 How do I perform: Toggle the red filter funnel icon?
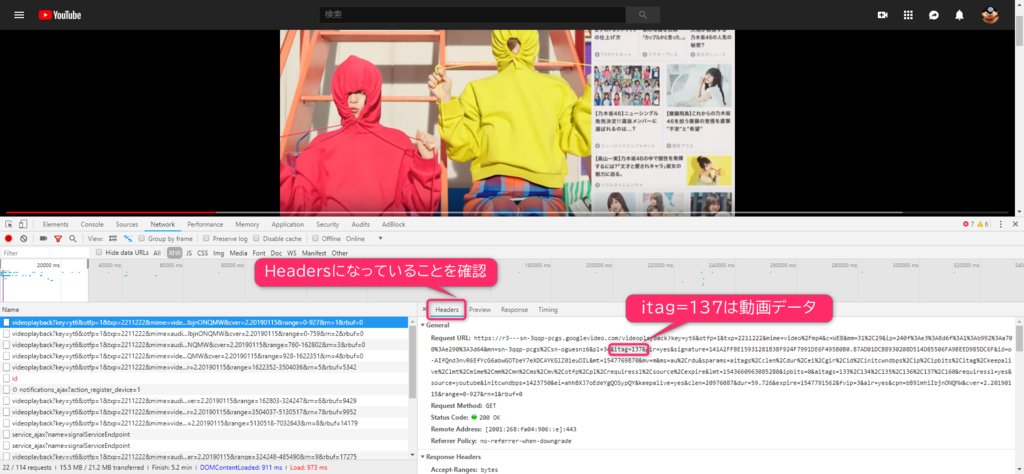click(x=58, y=239)
